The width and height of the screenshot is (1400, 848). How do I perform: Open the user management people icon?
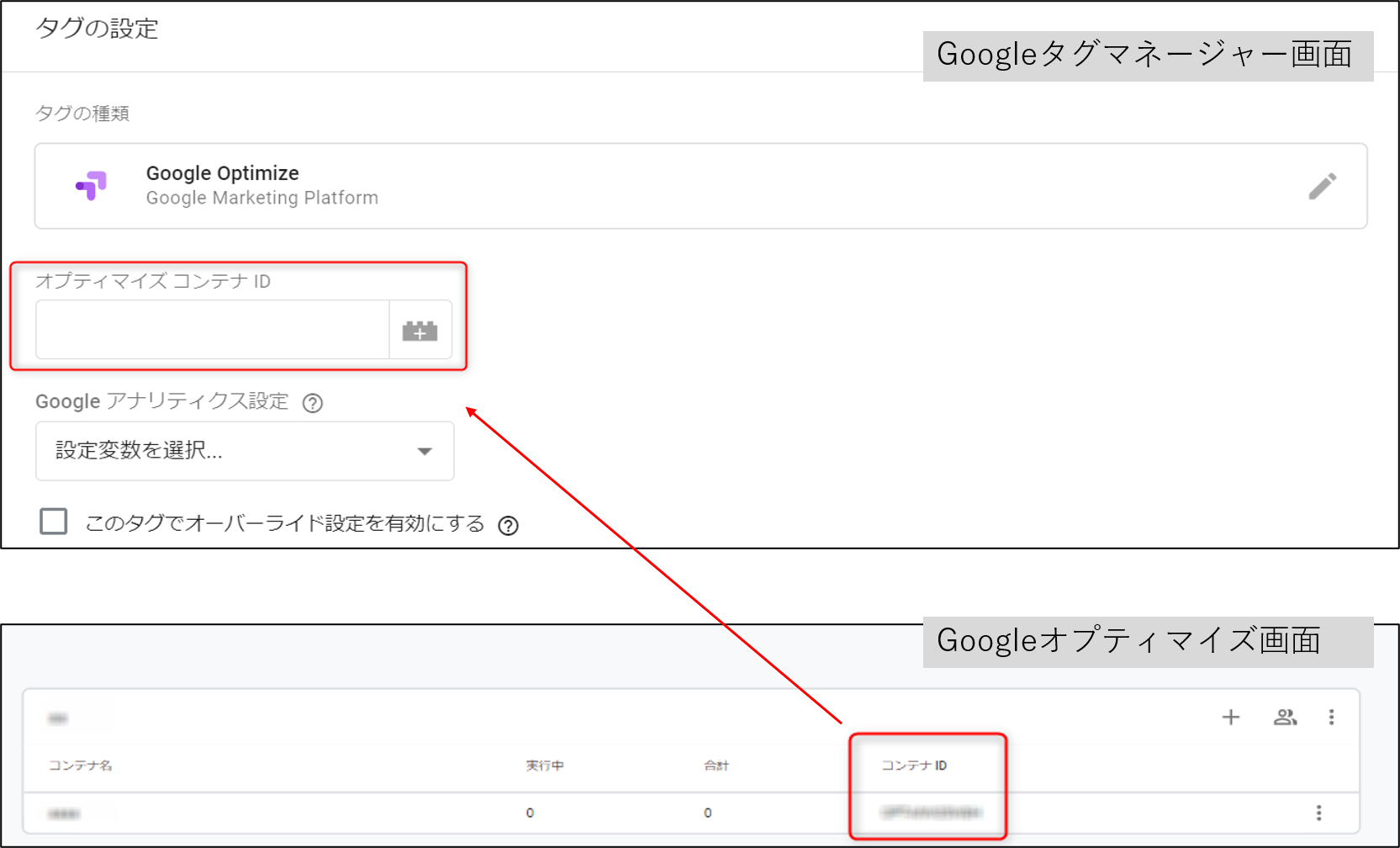tap(1284, 717)
